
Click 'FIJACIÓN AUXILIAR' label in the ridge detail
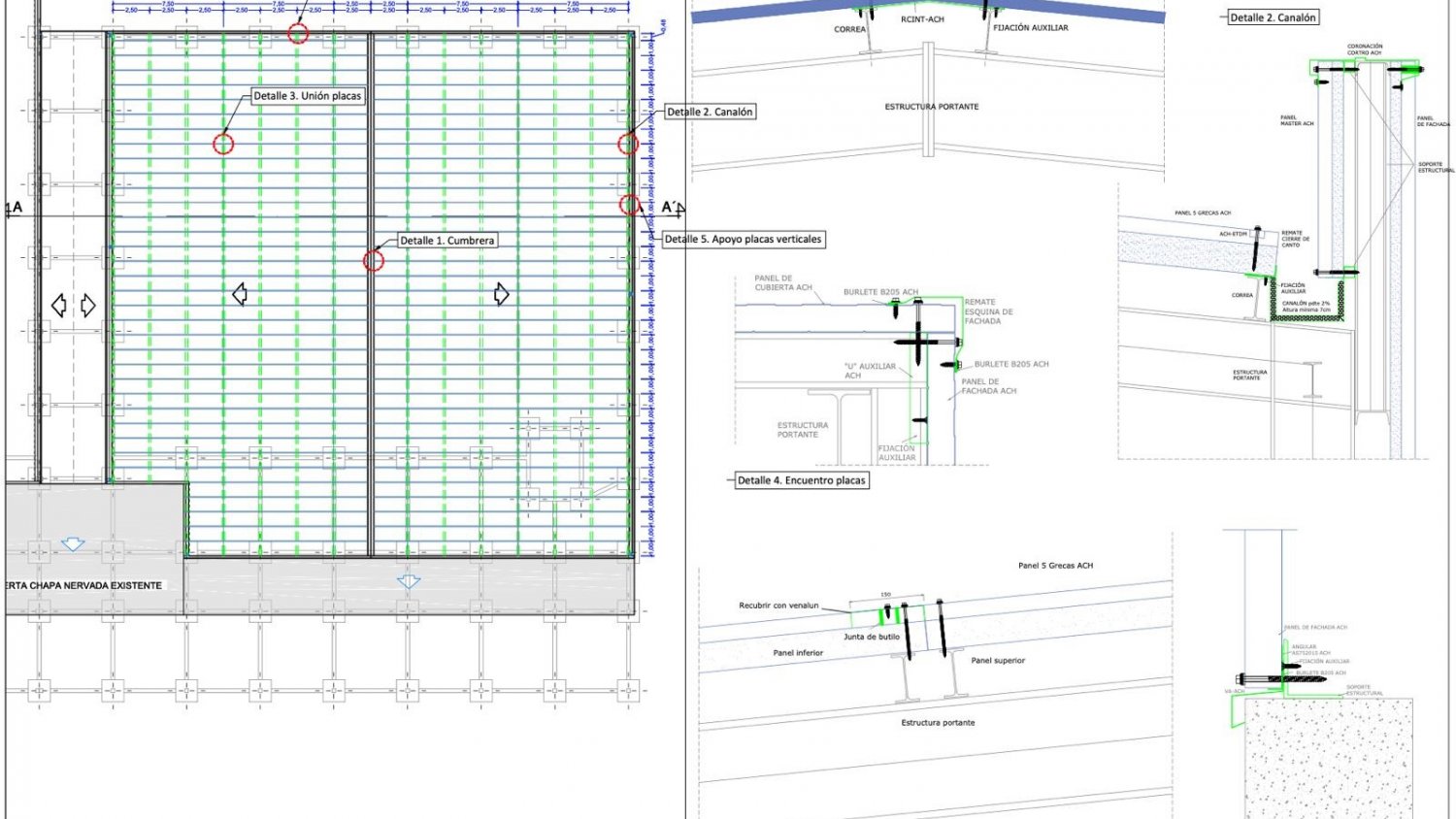[1031, 28]
